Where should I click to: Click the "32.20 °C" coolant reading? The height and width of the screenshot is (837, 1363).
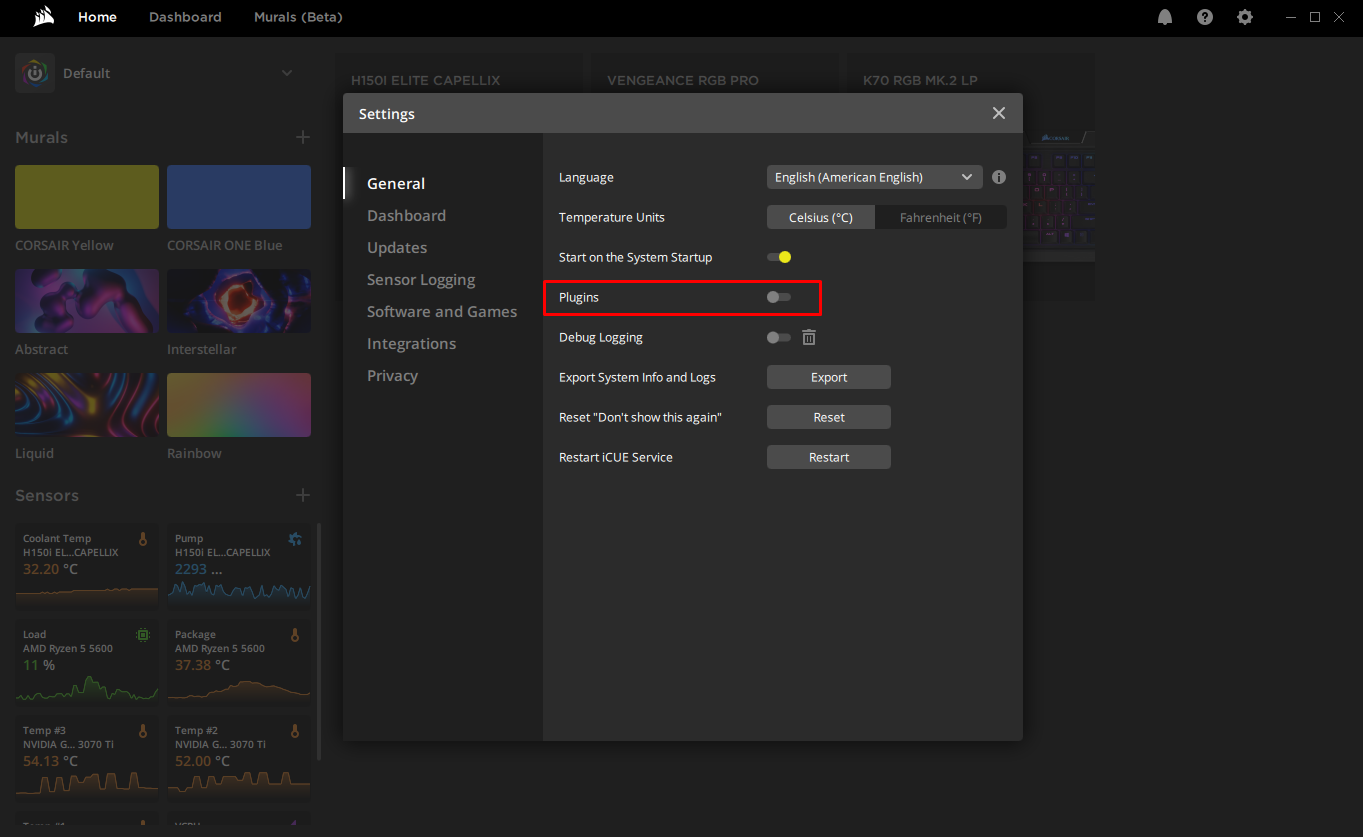tap(50, 569)
